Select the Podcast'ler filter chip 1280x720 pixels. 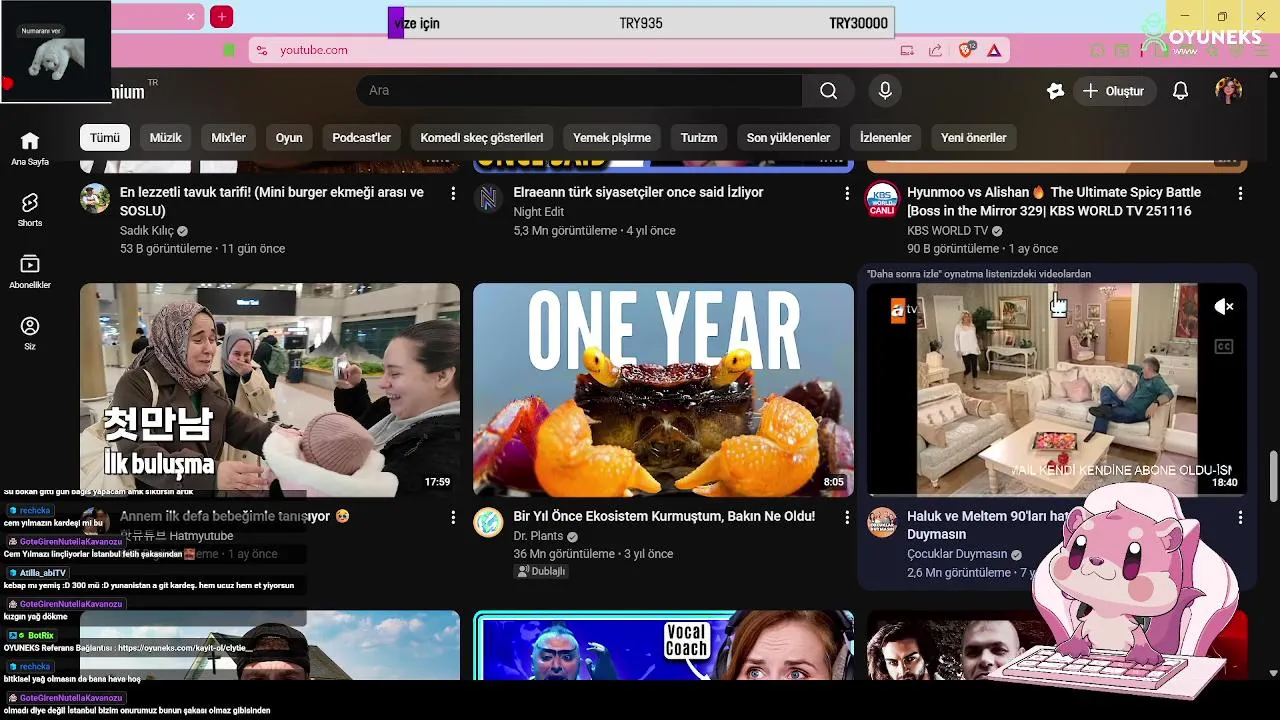[x=361, y=138]
